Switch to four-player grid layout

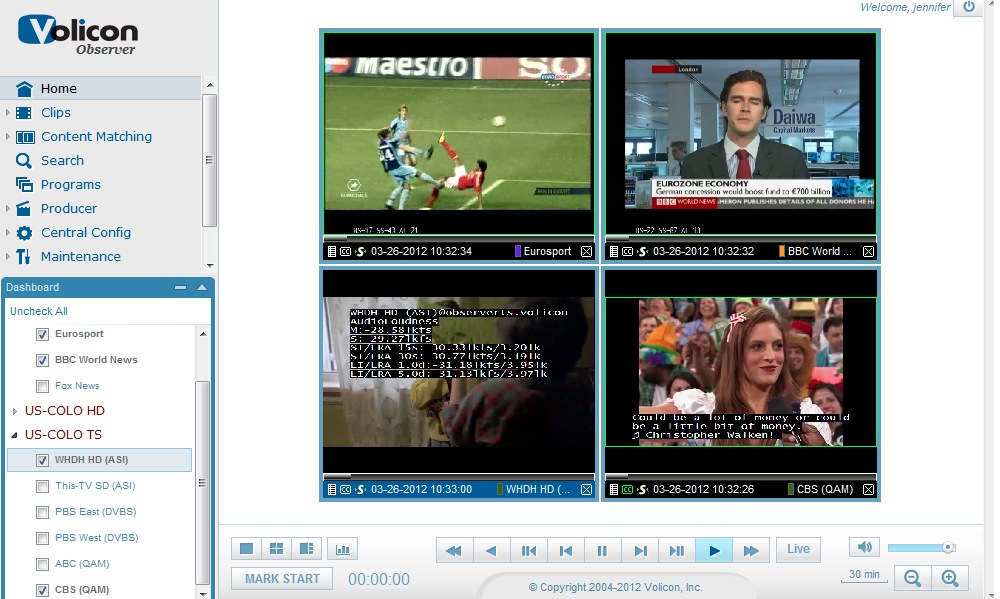[276, 549]
